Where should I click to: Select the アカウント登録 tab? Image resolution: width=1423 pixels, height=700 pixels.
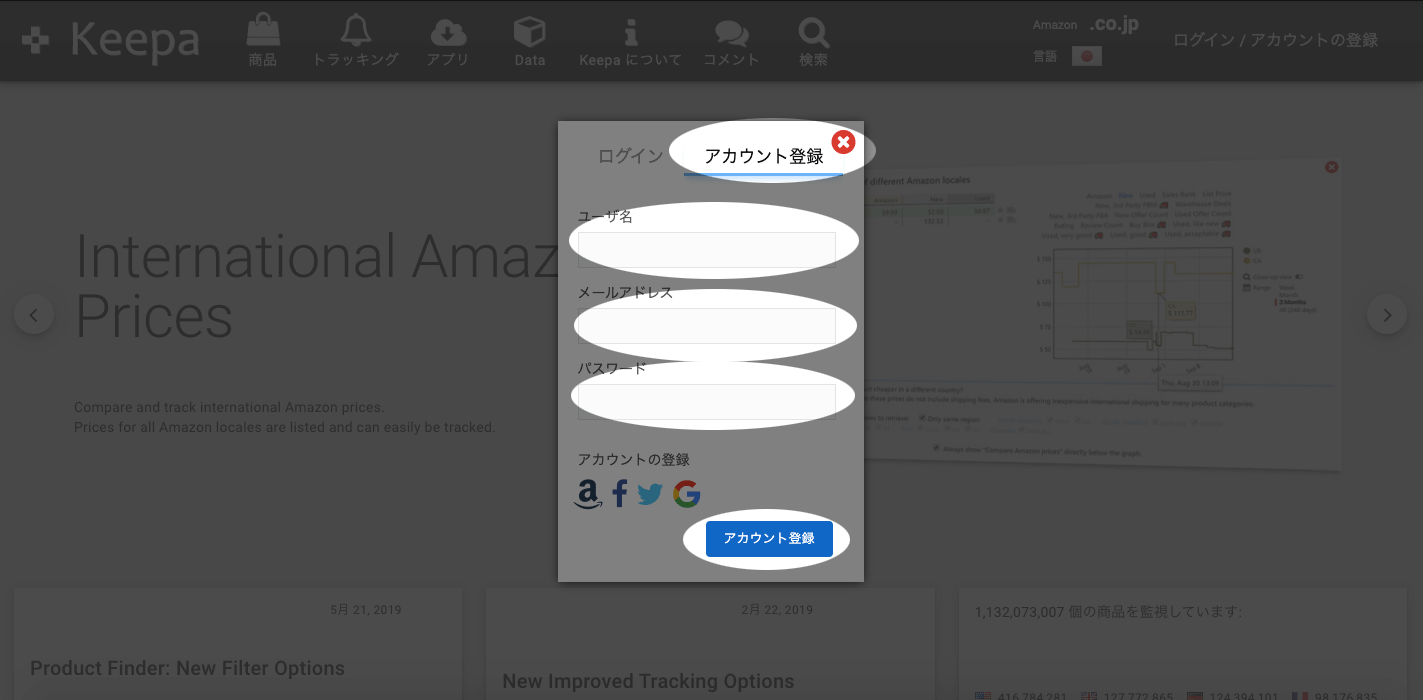tap(763, 156)
